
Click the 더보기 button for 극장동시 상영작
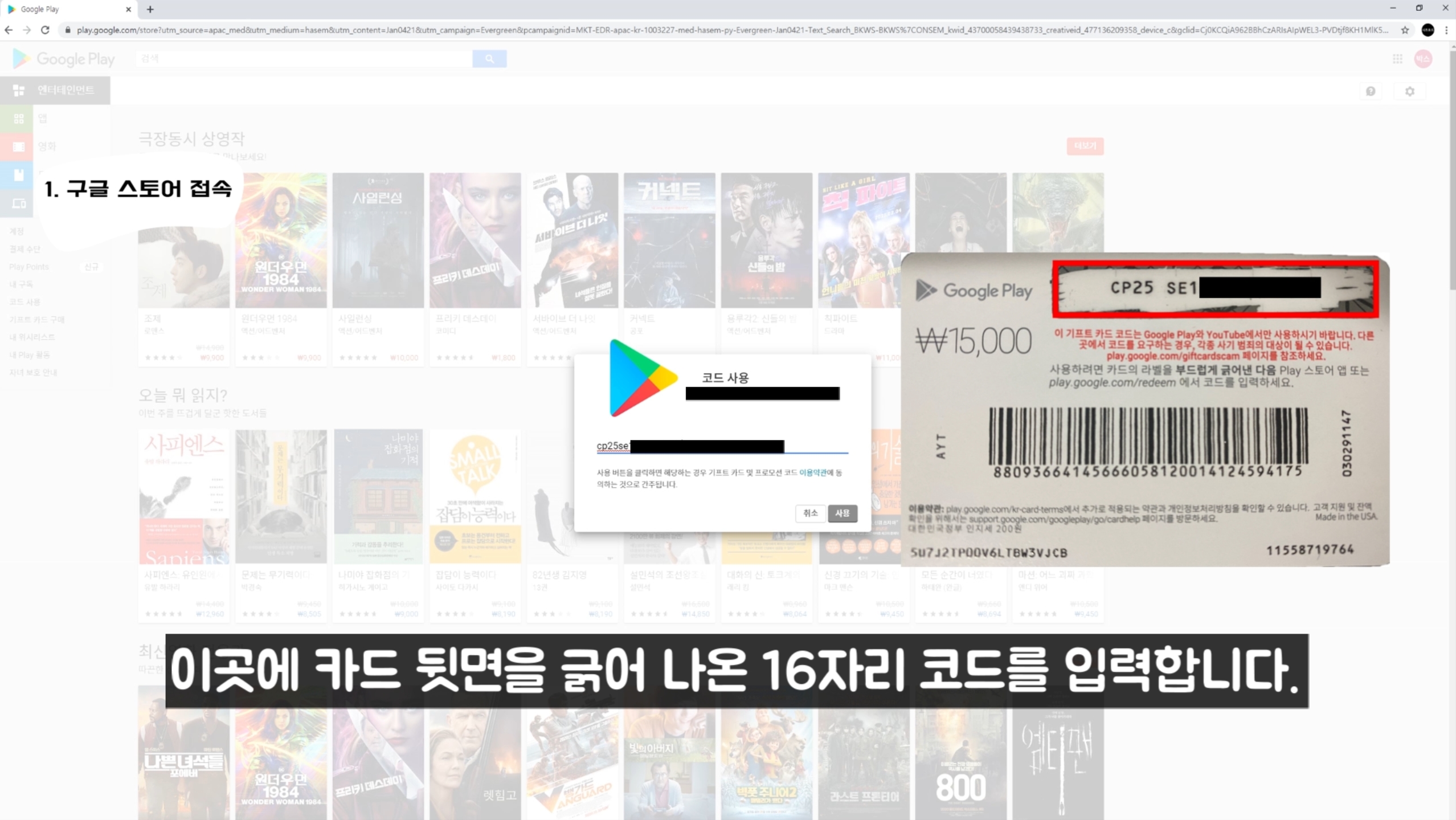pyautogui.click(x=1085, y=146)
